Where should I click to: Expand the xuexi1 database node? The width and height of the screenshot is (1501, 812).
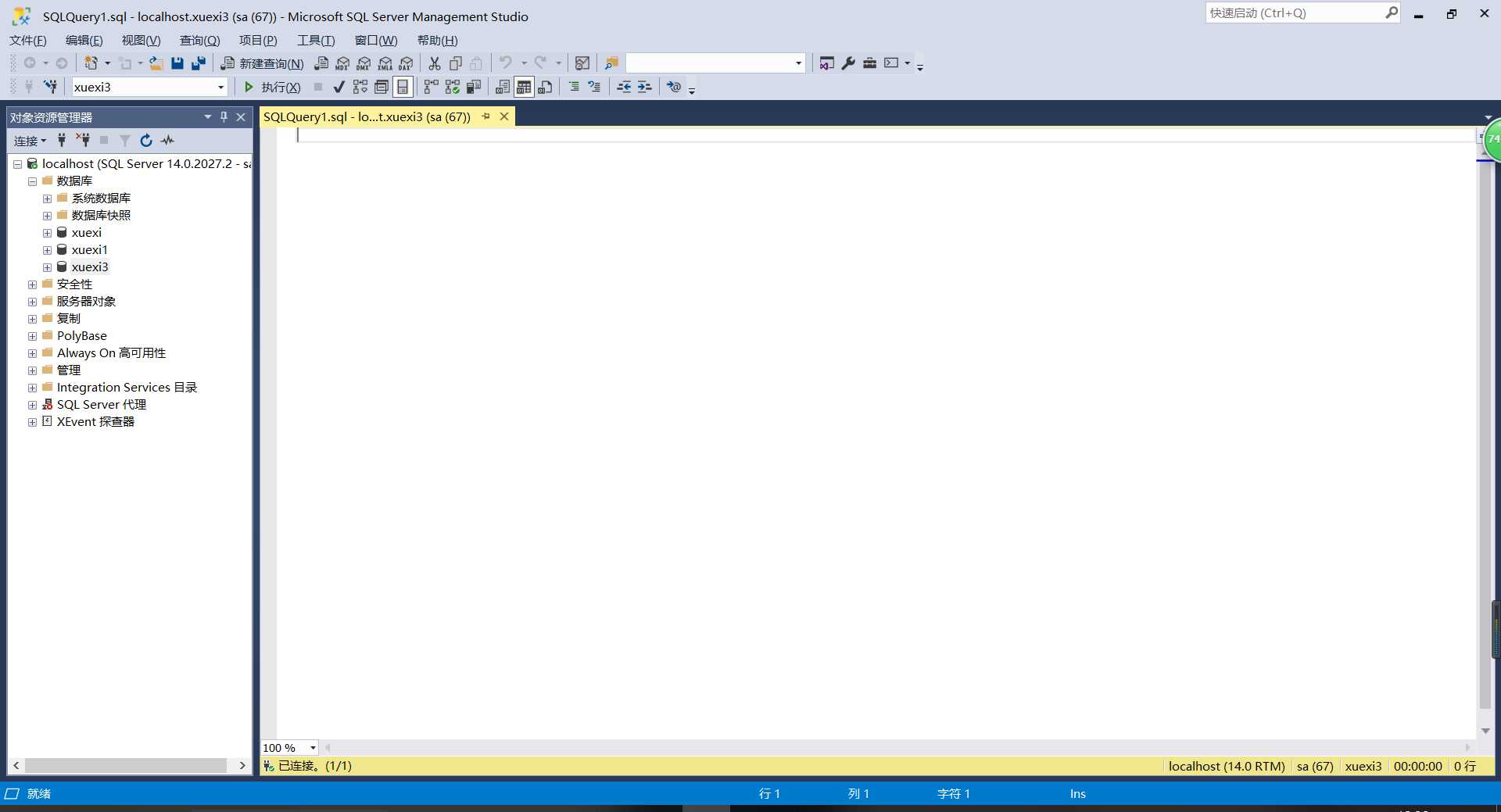[47, 250]
